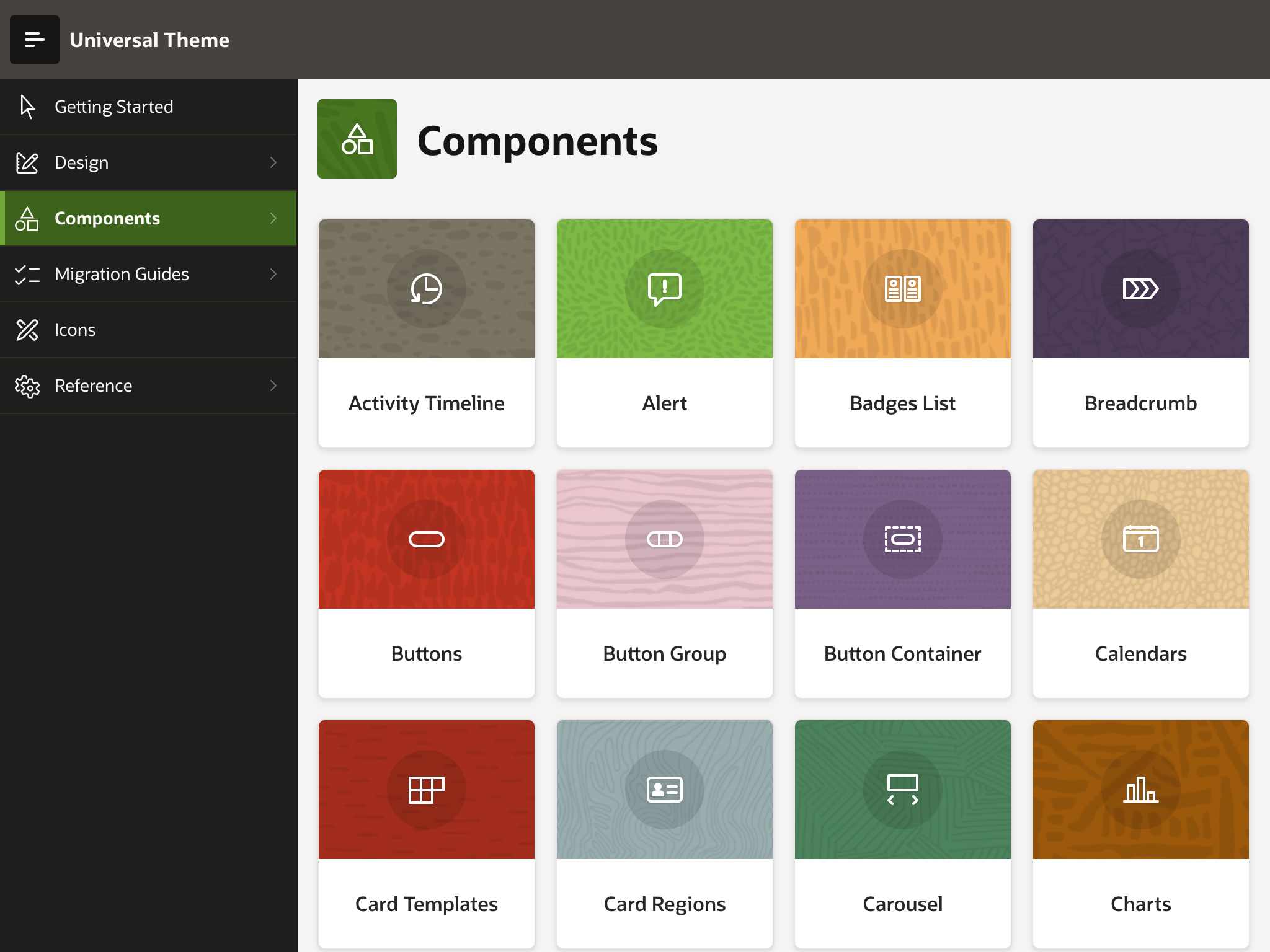This screenshot has height=952, width=1270.
Task: Click the Calendars date icon
Action: pos(1141,539)
